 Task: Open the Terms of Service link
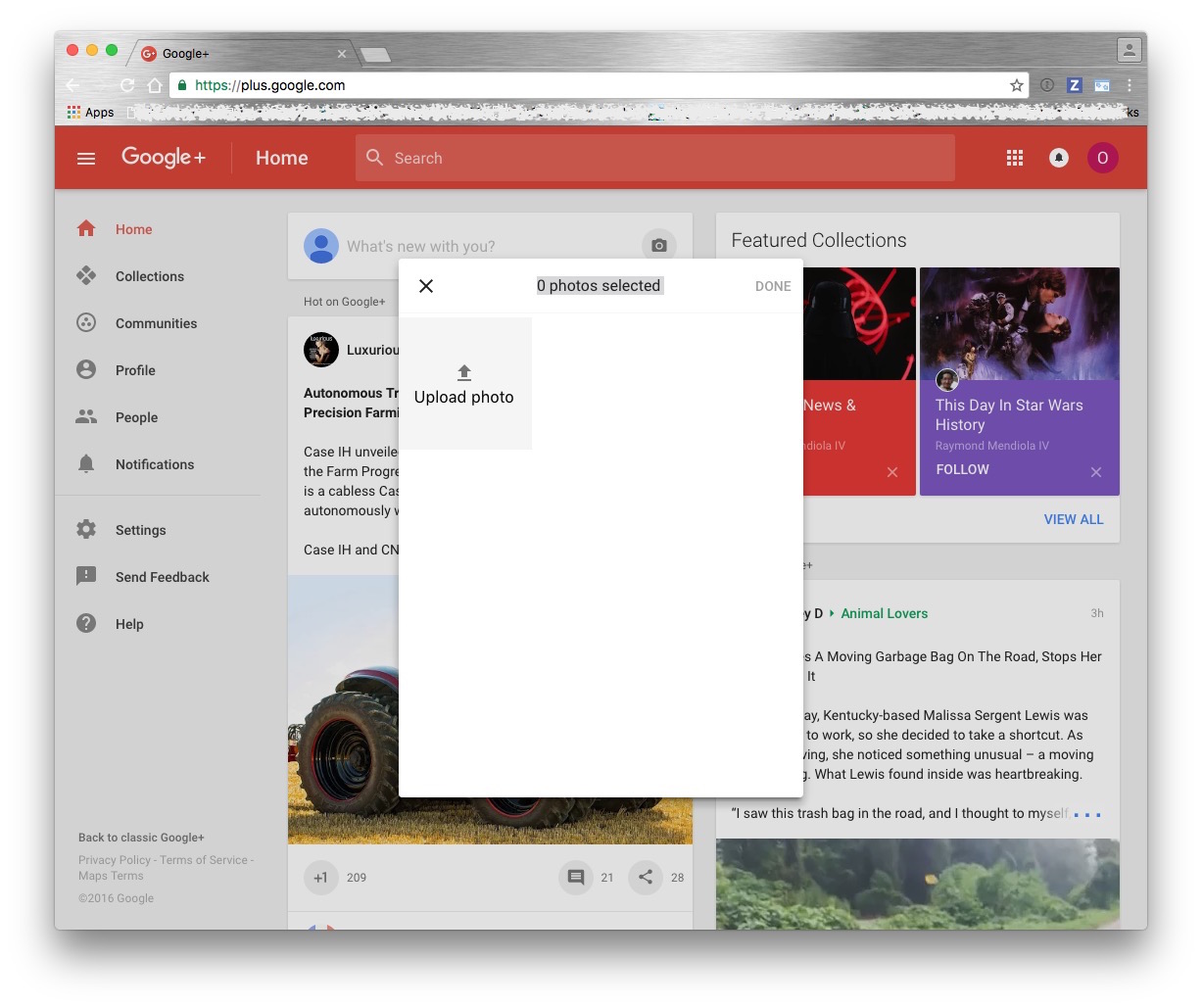pos(204,860)
